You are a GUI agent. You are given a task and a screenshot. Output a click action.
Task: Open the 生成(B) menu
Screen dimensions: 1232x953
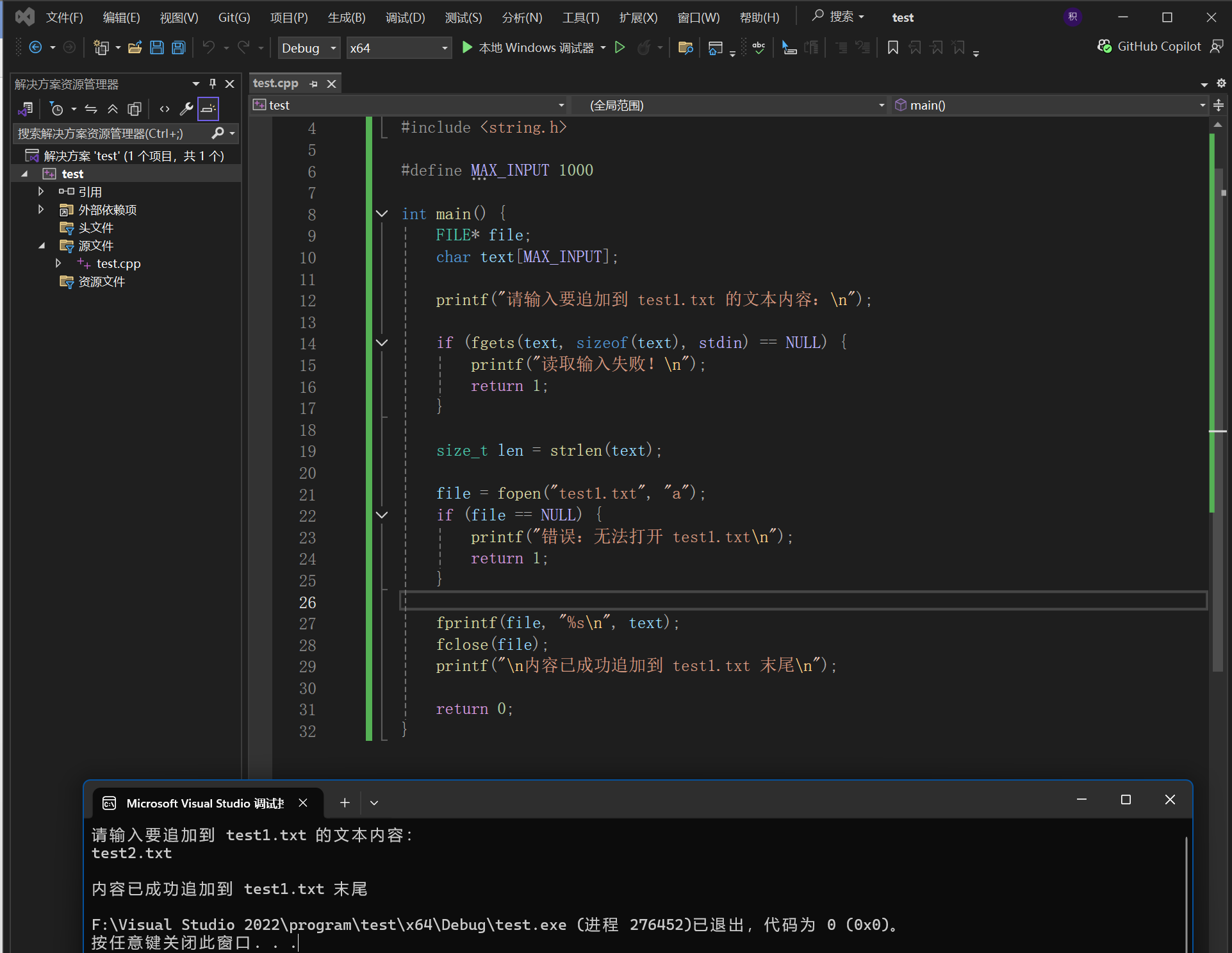[346, 17]
